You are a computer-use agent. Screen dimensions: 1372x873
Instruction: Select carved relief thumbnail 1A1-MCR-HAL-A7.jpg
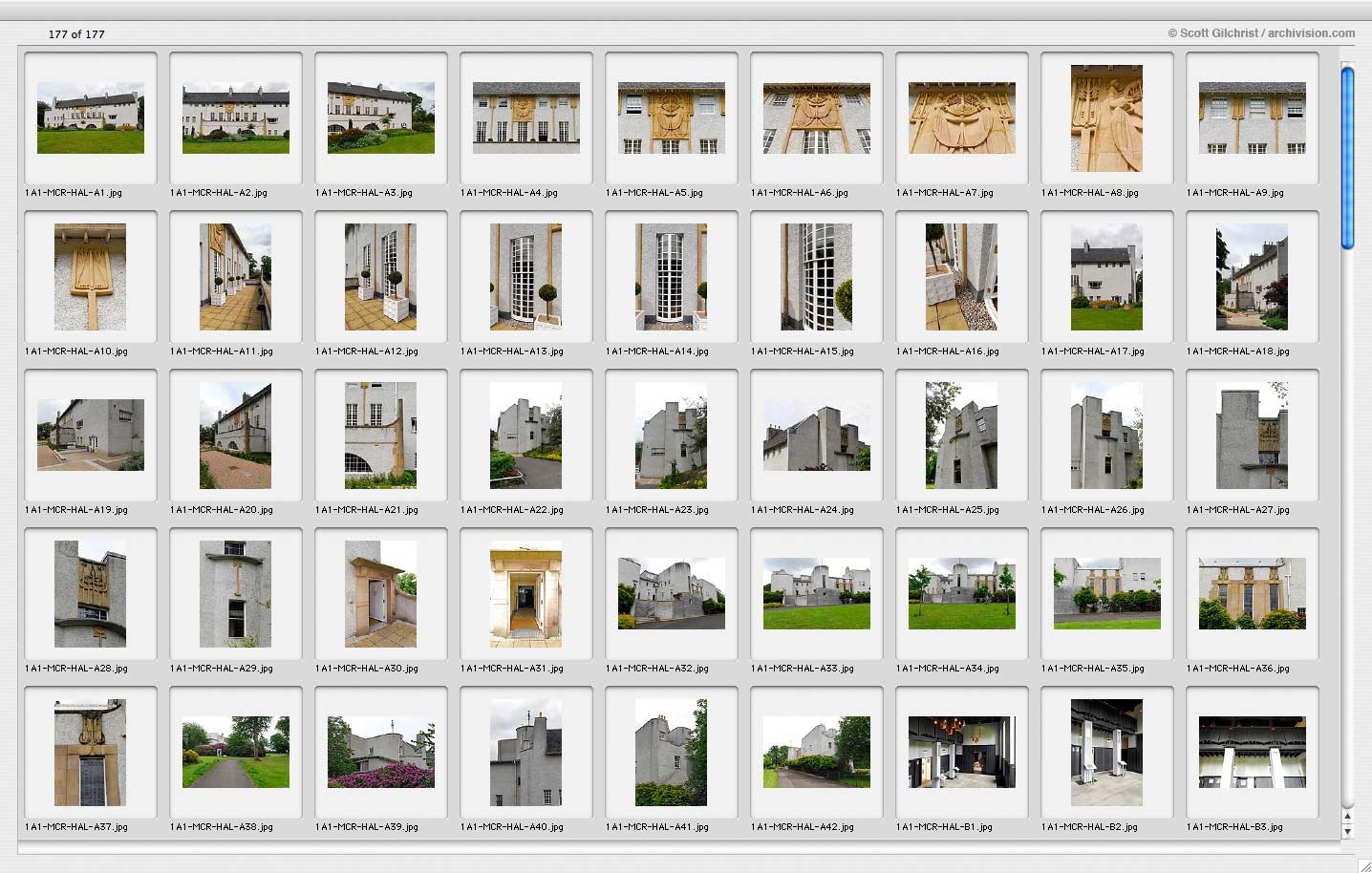click(x=962, y=117)
